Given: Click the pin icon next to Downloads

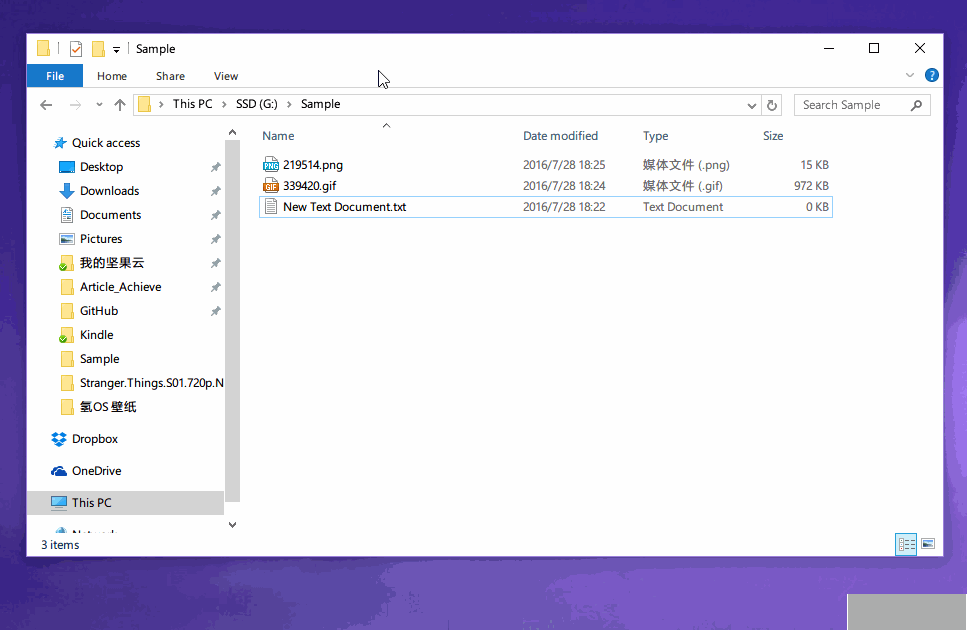Looking at the screenshot, I should [x=215, y=191].
